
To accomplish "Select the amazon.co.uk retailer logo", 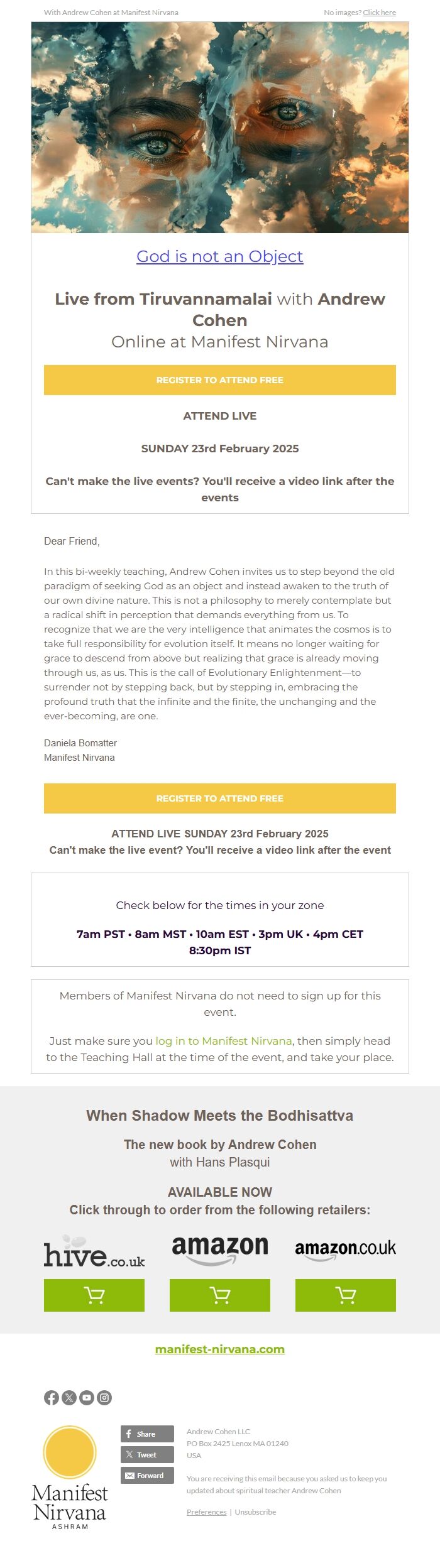I will pyautogui.click(x=345, y=1247).
